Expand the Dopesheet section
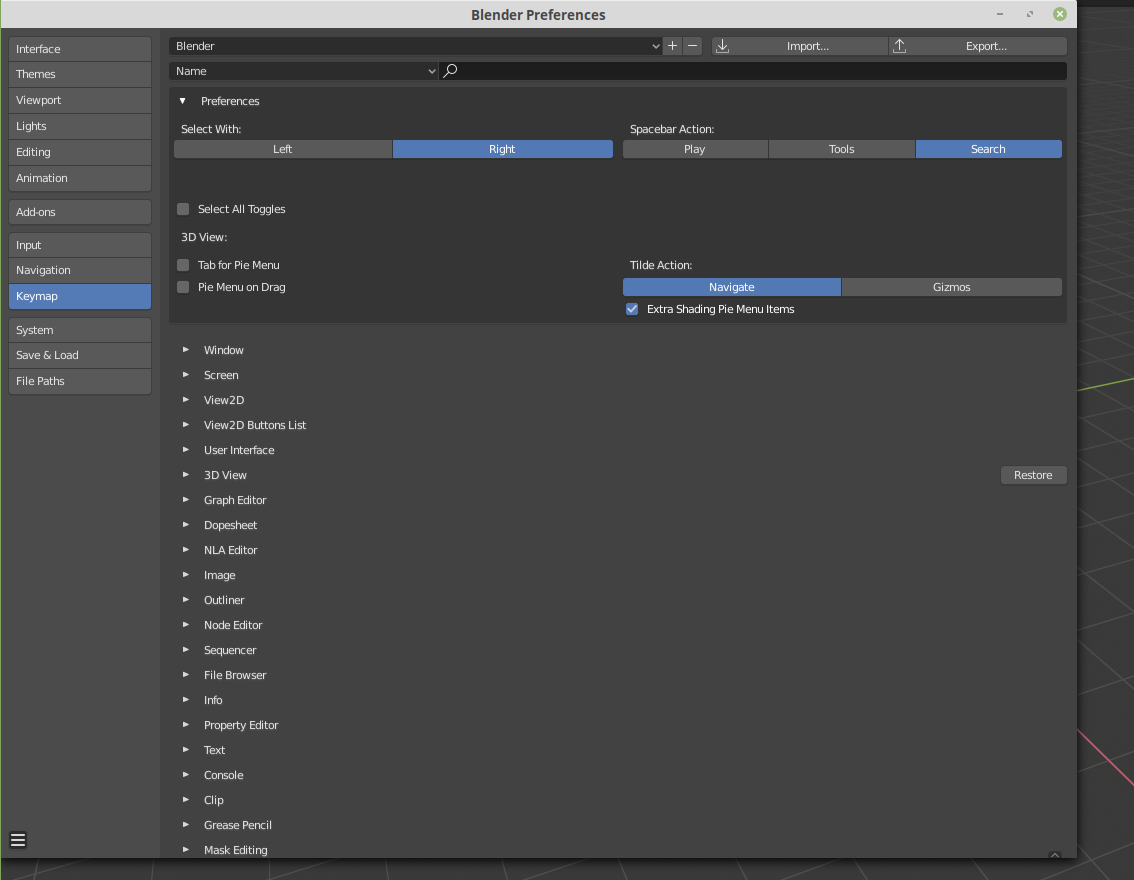The image size is (1134, 880). tap(186, 525)
